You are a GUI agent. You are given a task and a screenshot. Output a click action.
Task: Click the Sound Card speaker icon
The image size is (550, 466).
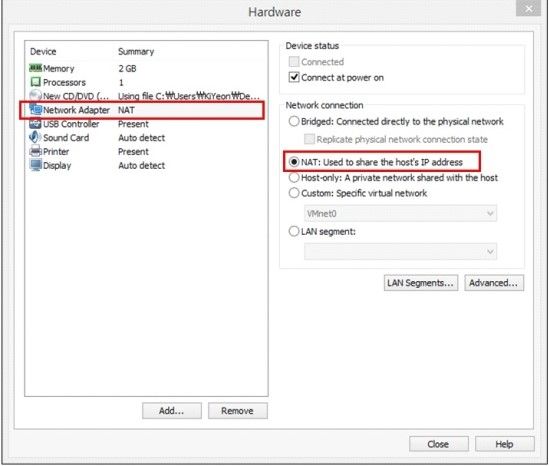pyautogui.click(x=35, y=137)
